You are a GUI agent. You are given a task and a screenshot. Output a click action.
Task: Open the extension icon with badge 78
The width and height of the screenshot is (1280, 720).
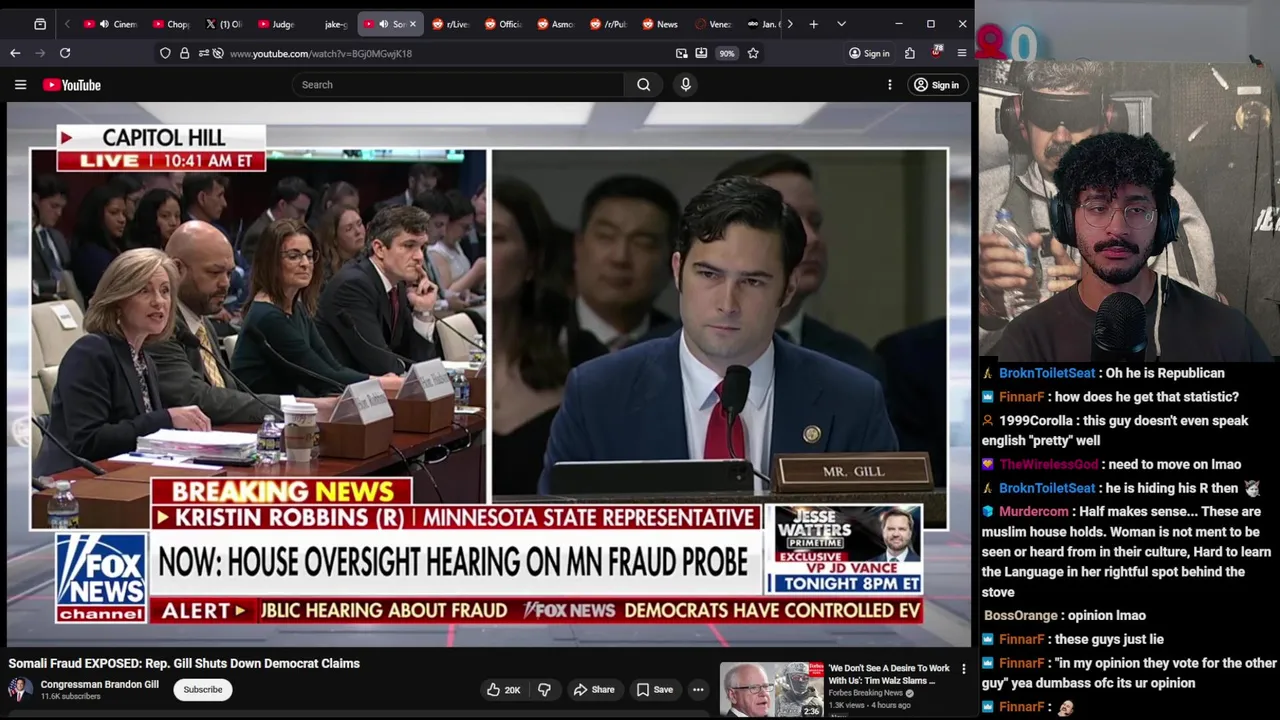(936, 52)
